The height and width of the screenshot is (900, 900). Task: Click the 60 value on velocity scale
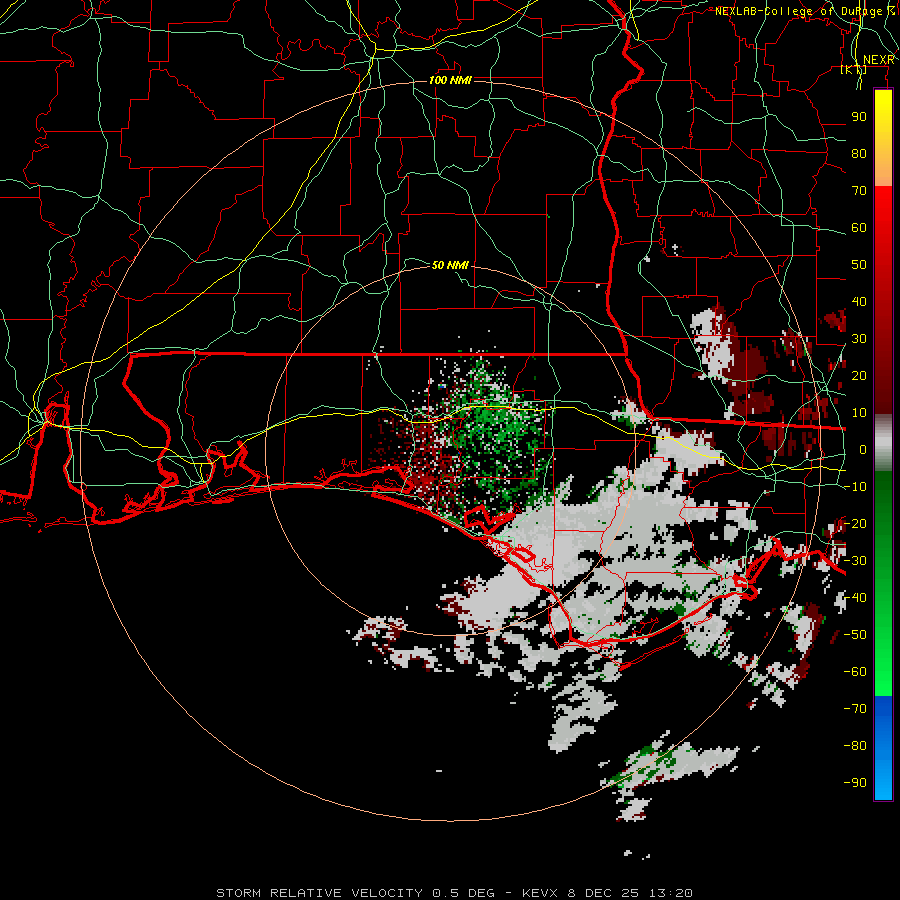pyautogui.click(x=859, y=227)
